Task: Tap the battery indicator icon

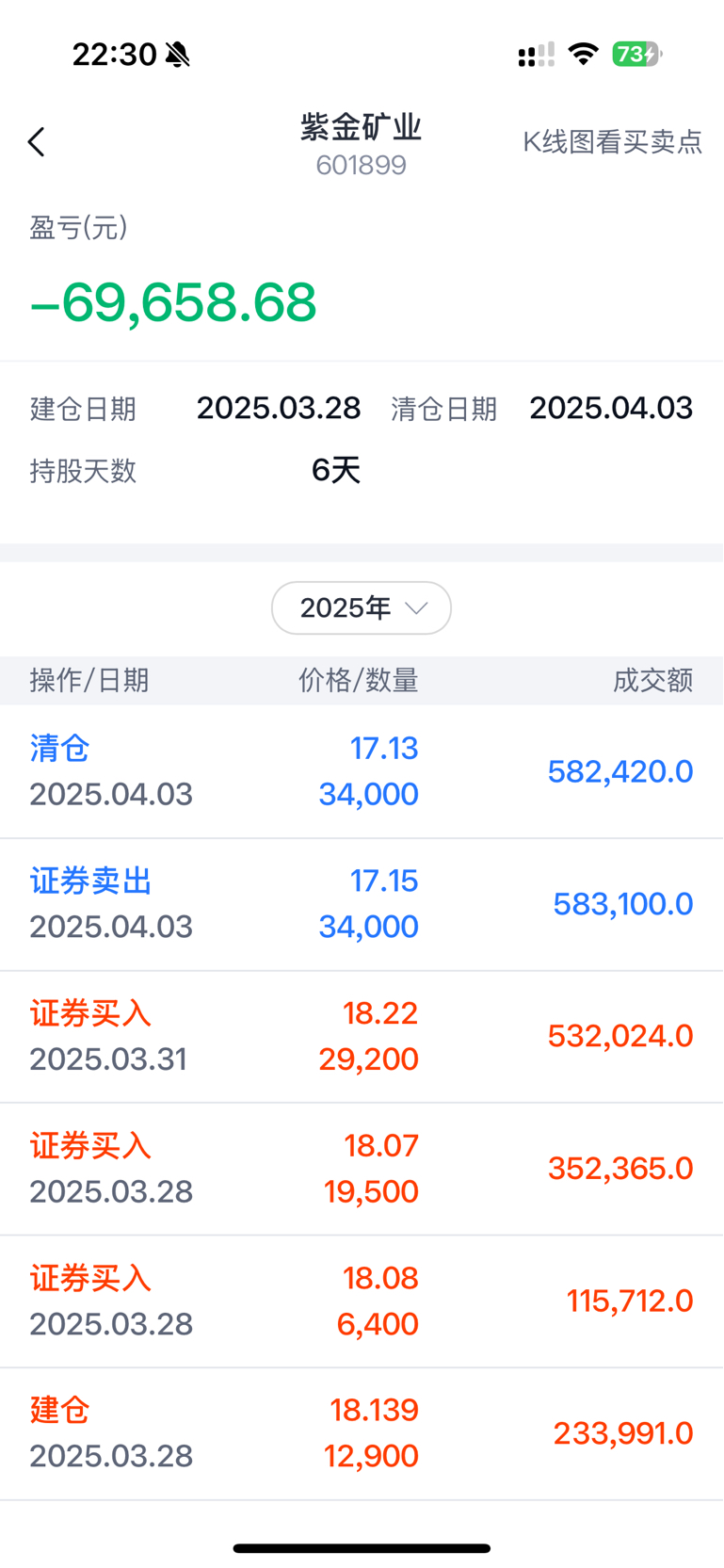Action: (x=637, y=54)
